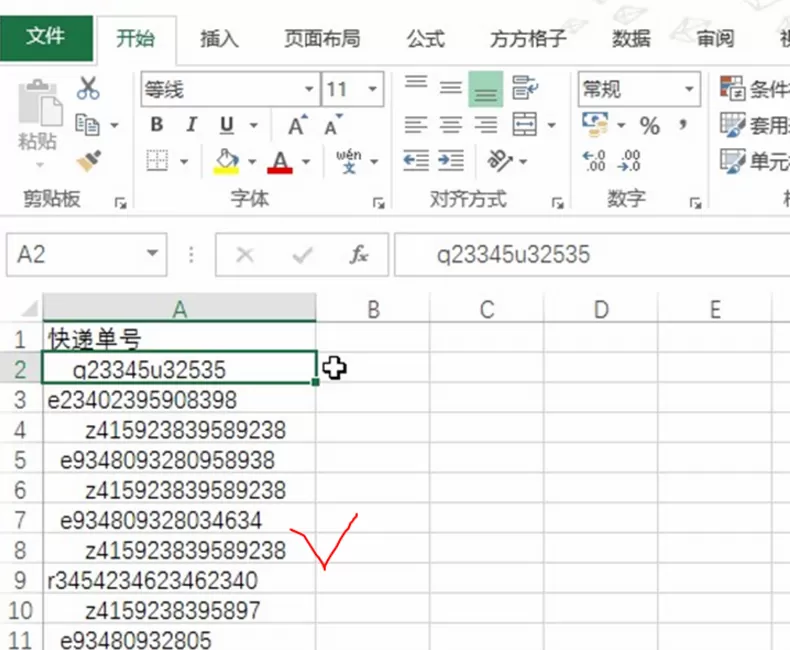Expand the Name Box dropdown arrow
The height and width of the screenshot is (650, 790).
click(x=152, y=254)
